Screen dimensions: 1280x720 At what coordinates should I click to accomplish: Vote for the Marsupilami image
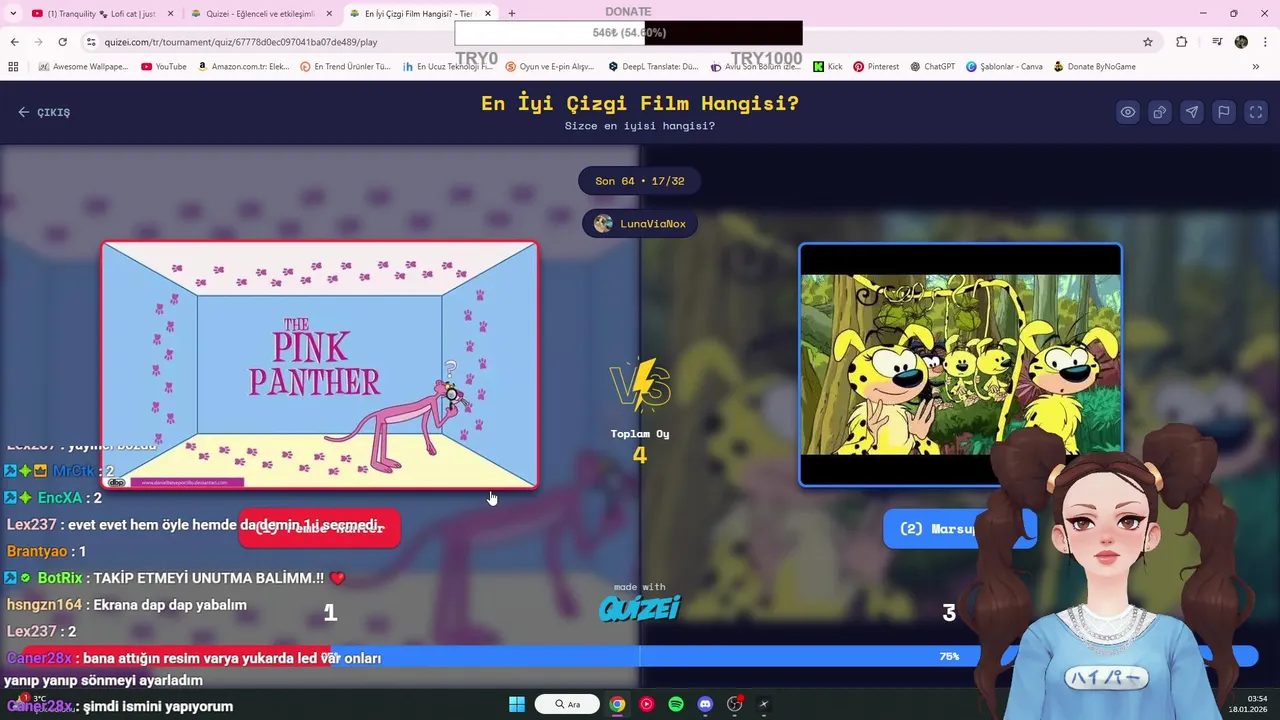[960, 365]
